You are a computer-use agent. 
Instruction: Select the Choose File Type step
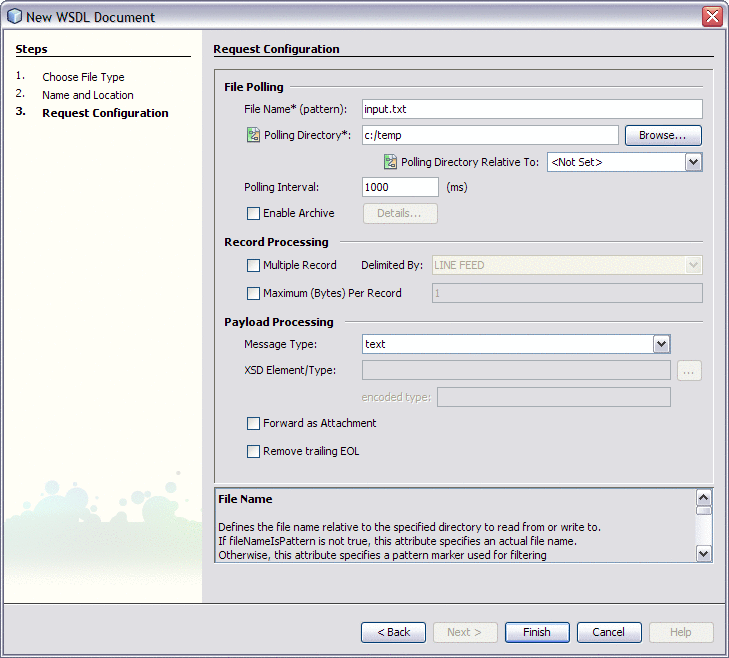(83, 77)
